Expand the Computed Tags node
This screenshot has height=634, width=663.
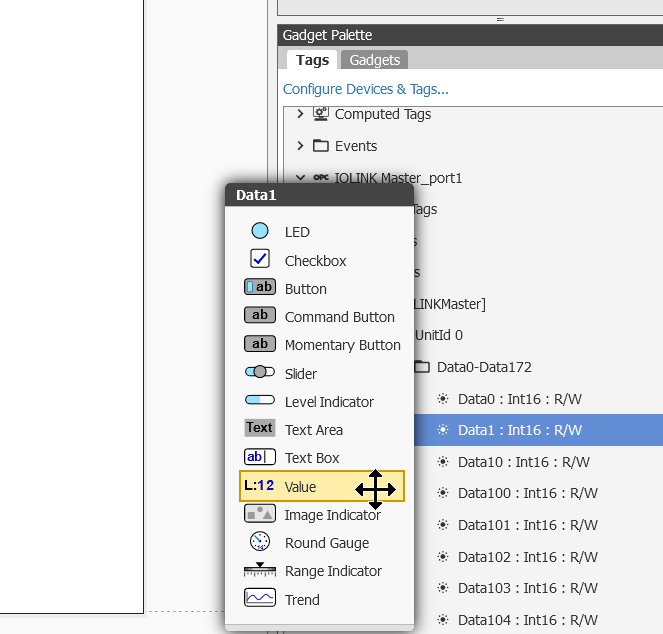point(300,114)
